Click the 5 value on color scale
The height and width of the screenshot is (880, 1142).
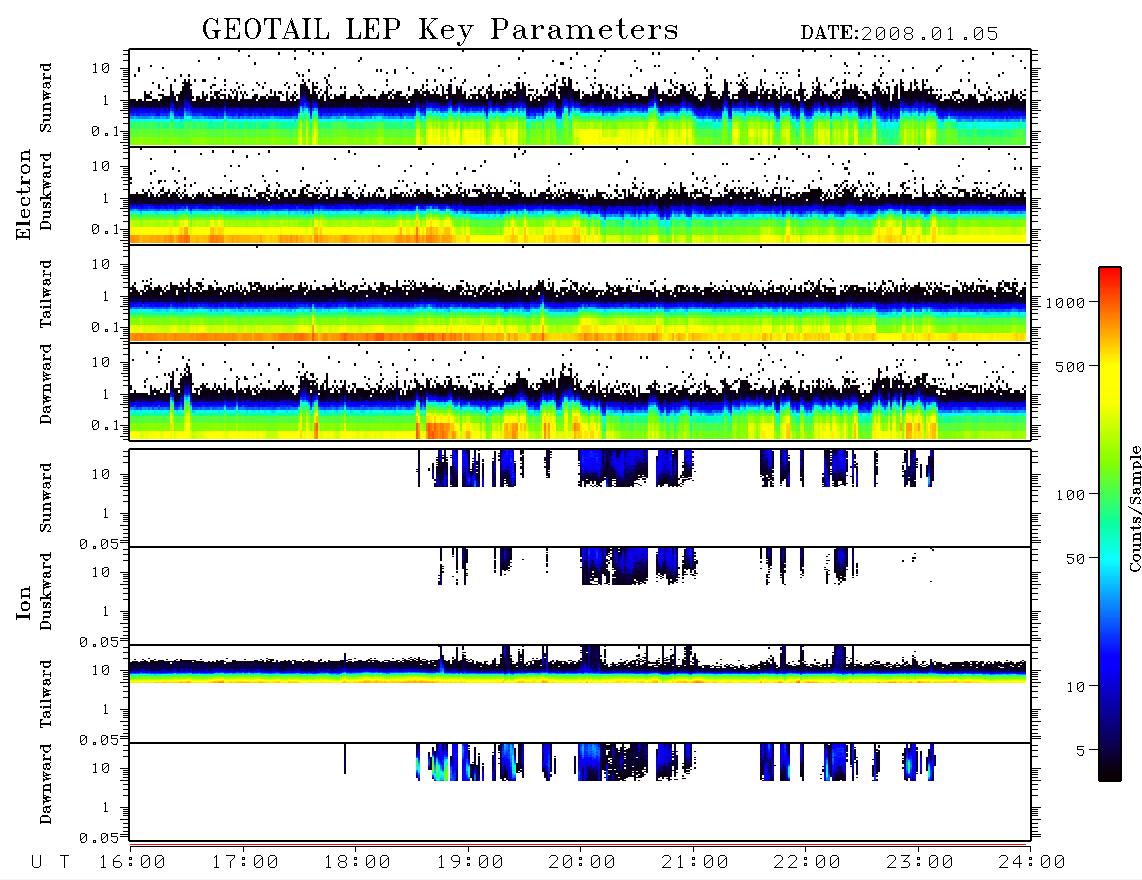(1081, 751)
